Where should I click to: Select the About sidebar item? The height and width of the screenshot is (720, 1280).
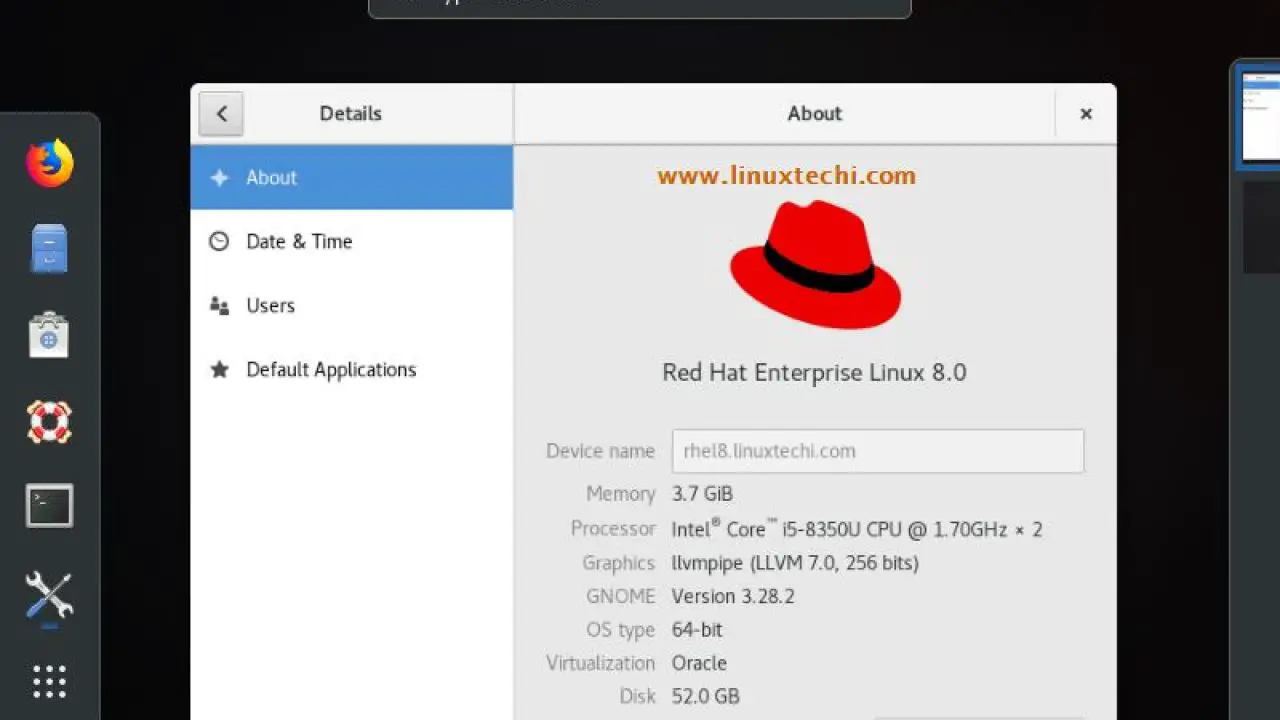[x=352, y=178]
